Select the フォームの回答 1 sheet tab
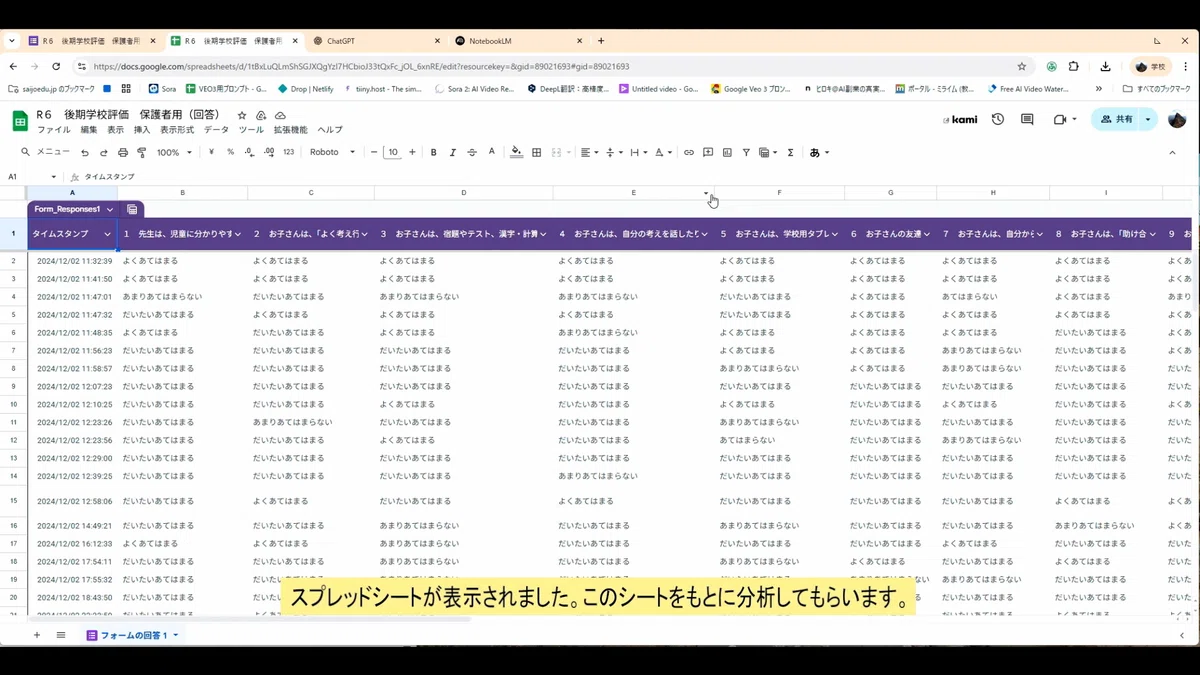1200x675 pixels. pyautogui.click(x=132, y=635)
